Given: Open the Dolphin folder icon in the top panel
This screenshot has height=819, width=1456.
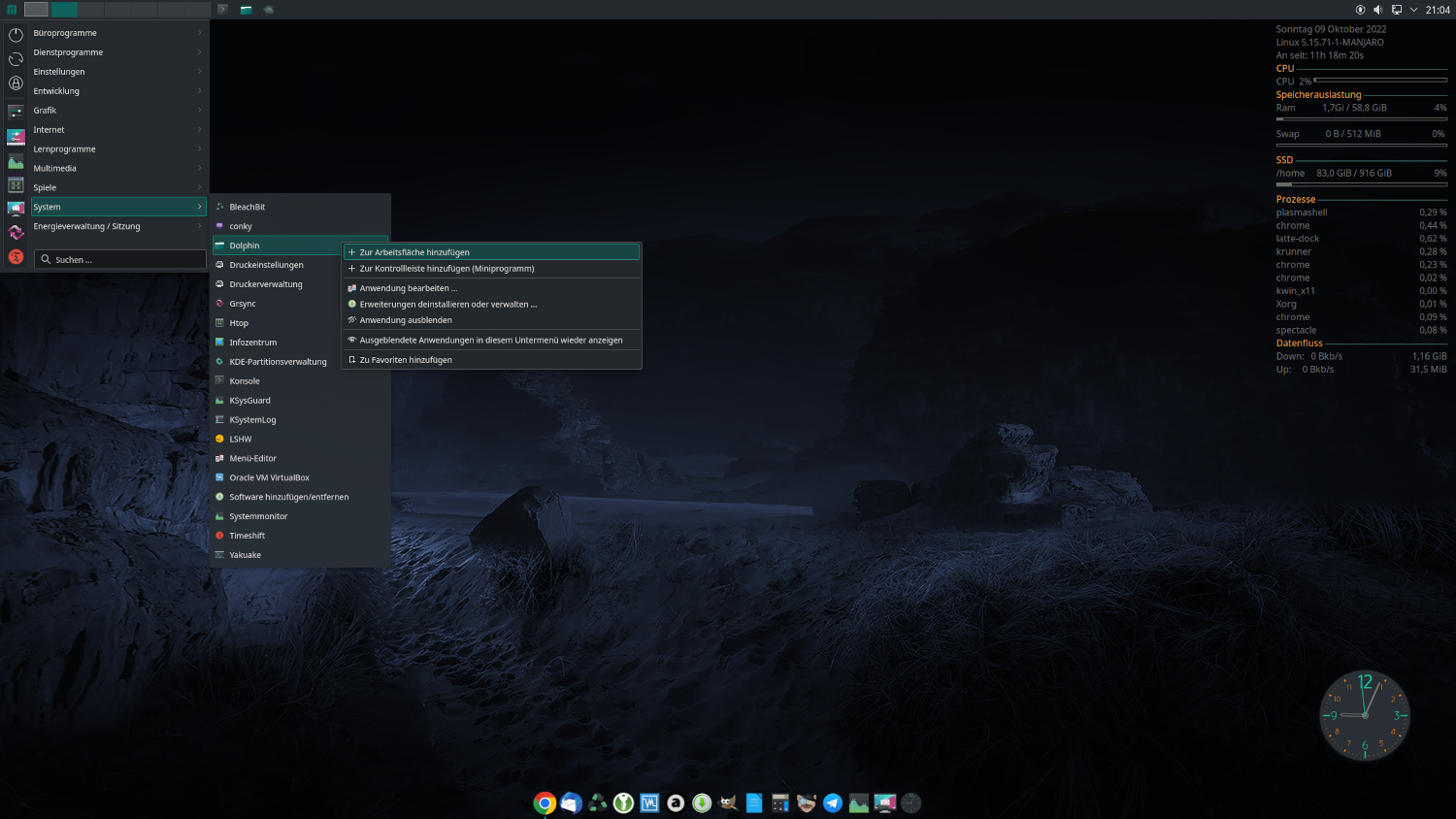Looking at the screenshot, I should tap(247, 10).
